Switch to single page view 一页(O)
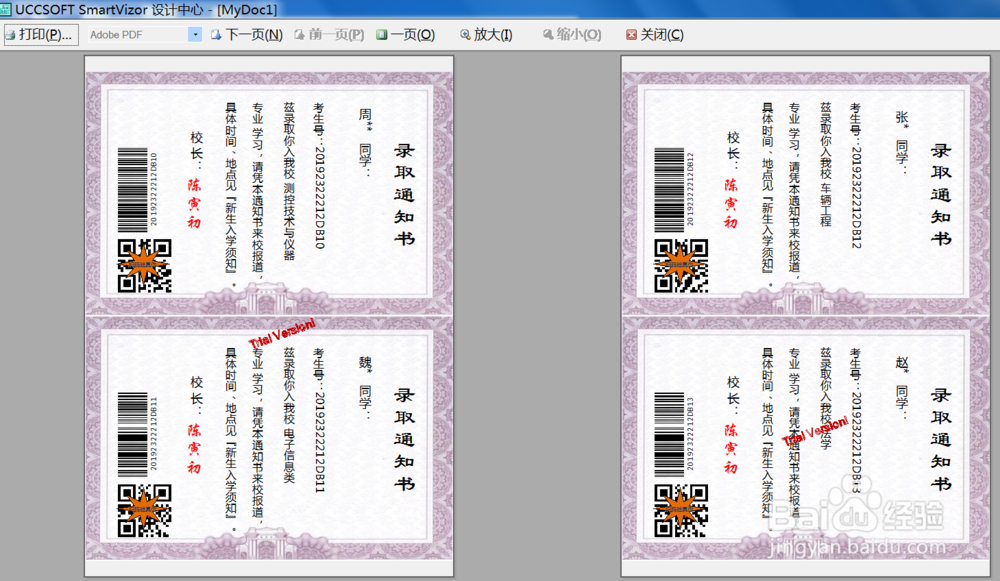The image size is (1000, 581). tap(406, 34)
